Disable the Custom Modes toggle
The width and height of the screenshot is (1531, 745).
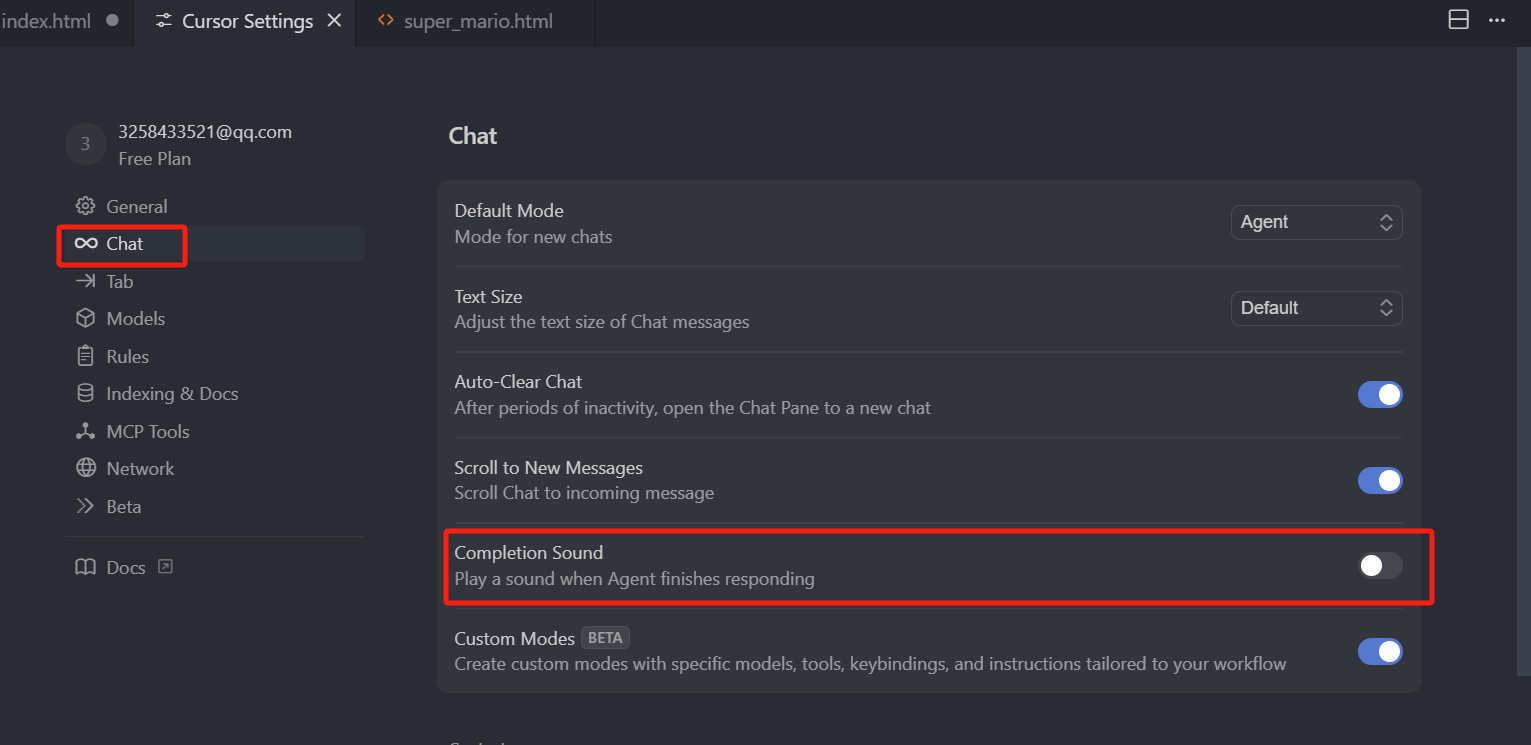pos(1380,652)
